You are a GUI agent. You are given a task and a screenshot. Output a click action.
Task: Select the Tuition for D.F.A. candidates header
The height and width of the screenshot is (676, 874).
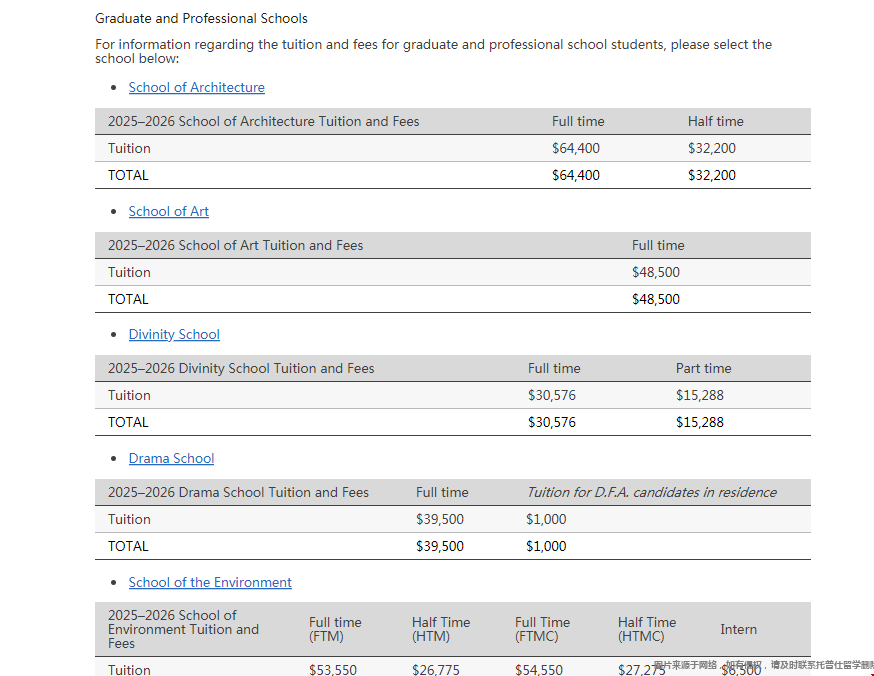(x=651, y=492)
